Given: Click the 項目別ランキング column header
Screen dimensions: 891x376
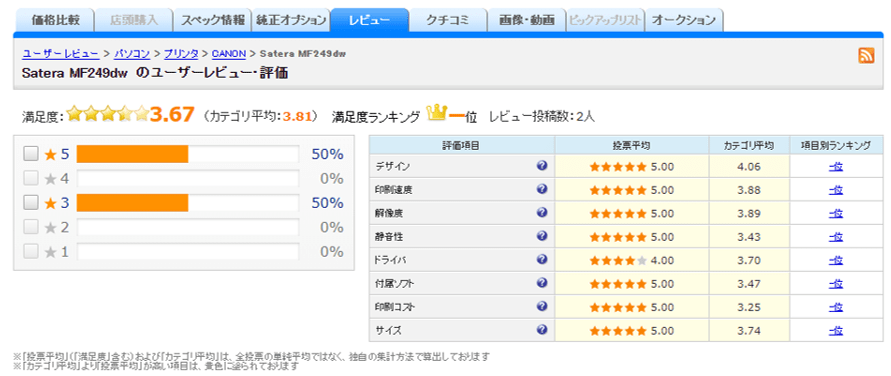Looking at the screenshot, I should pos(836,145).
